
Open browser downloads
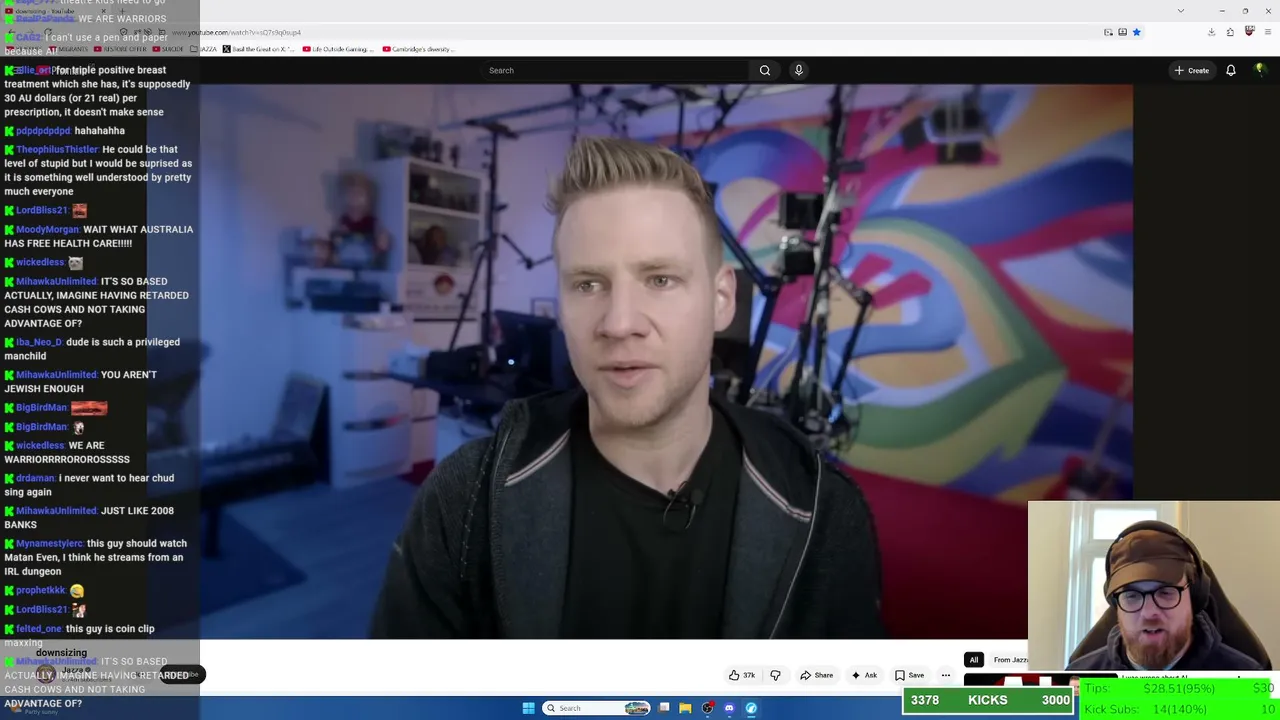[x=1211, y=32]
